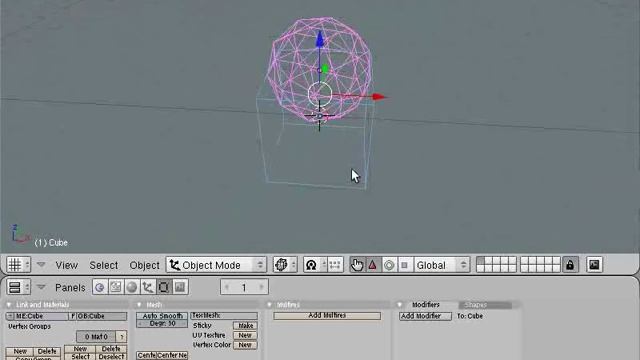Click the Degr: 30 angle slider
This screenshot has height=360, width=640.
coord(162,323)
